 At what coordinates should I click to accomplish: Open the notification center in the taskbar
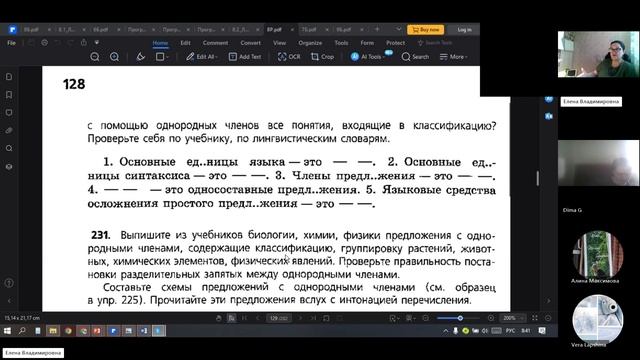pyautogui.click(x=542, y=331)
